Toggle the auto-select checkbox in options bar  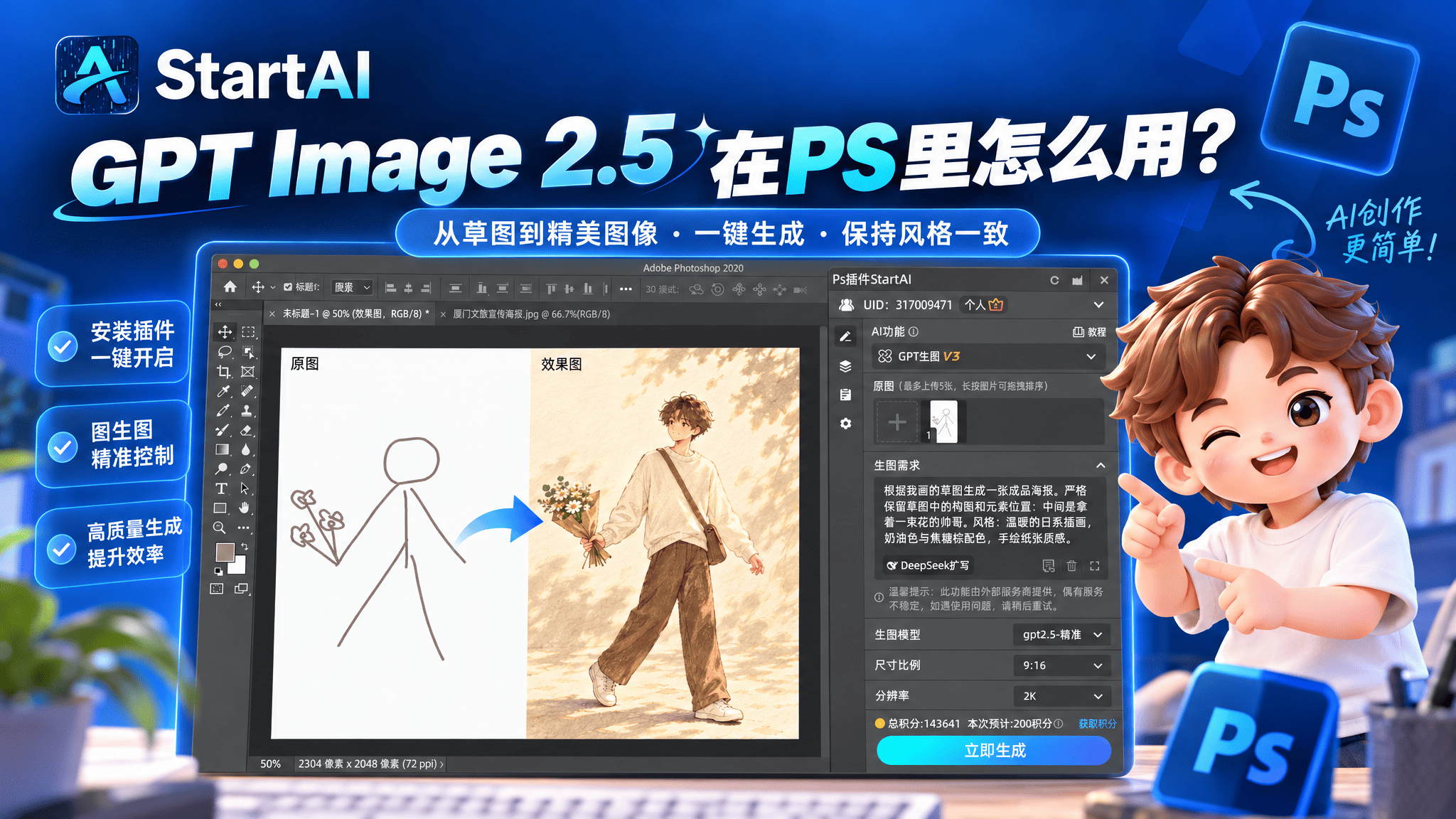(x=288, y=287)
